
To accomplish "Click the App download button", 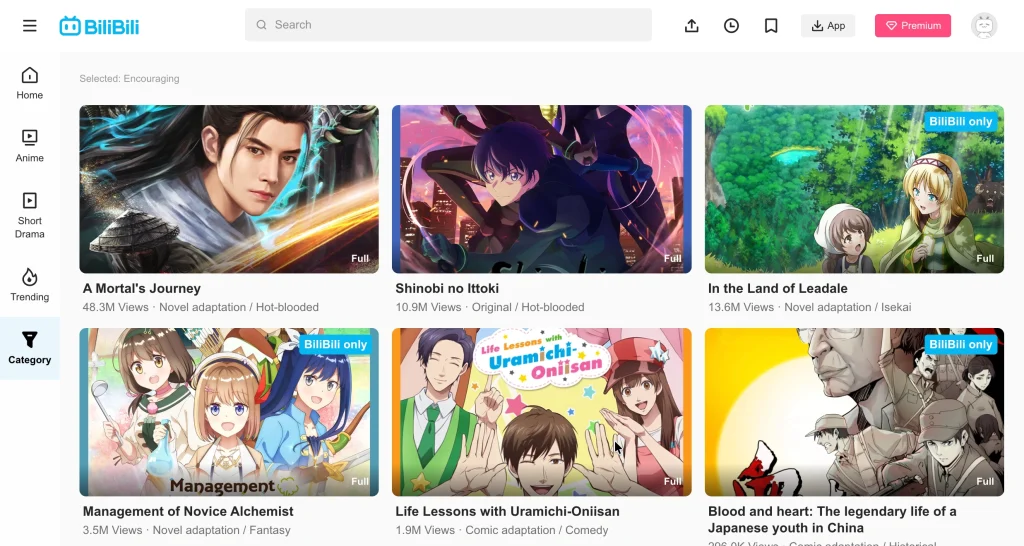I will click(828, 25).
